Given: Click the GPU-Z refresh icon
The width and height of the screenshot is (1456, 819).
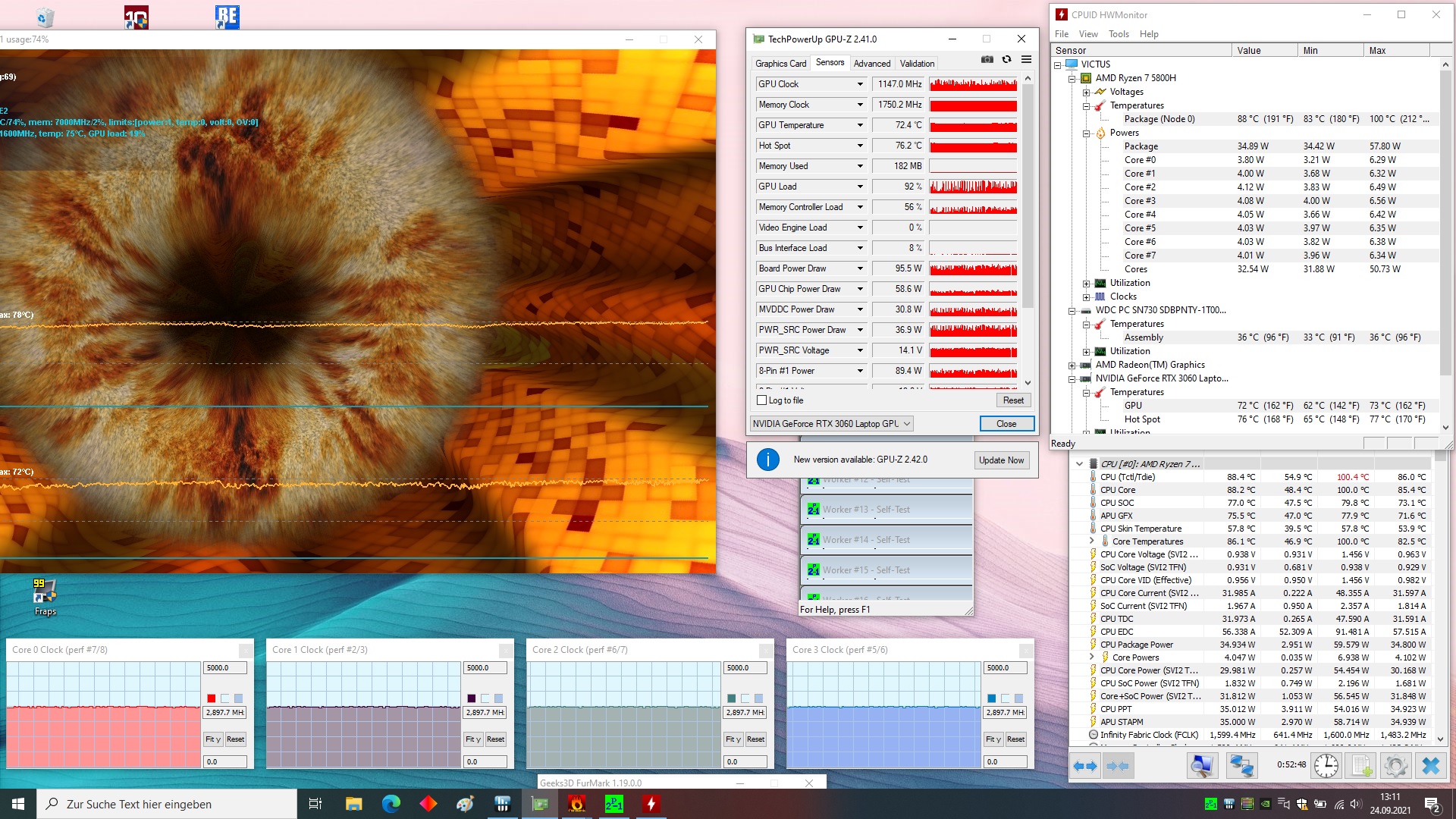Looking at the screenshot, I should pos(1006,60).
